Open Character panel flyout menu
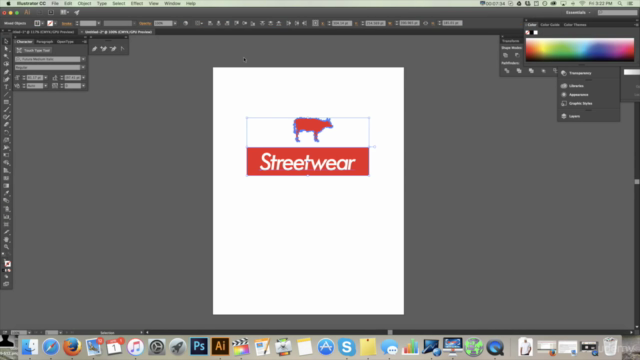 (x=84, y=42)
